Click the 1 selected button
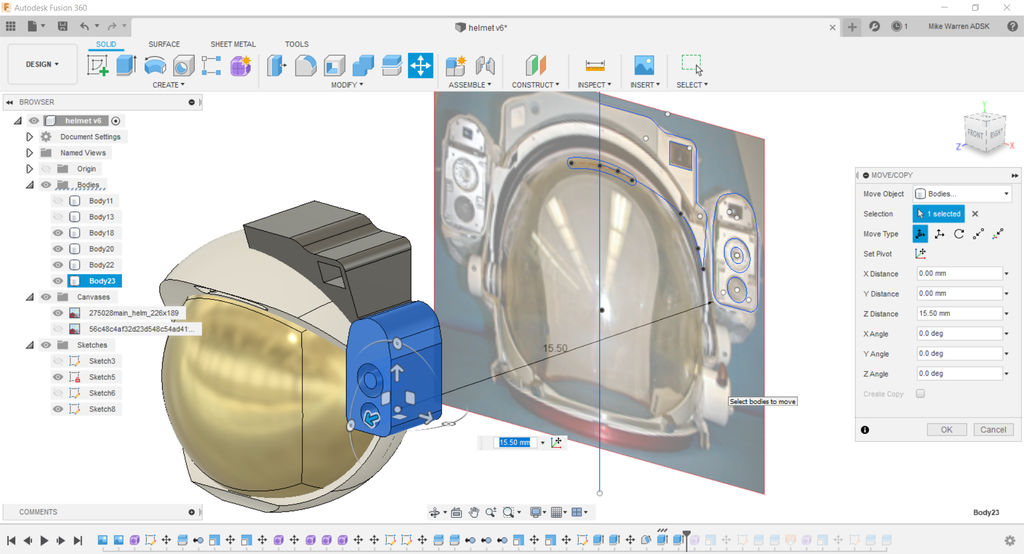Image resolution: width=1024 pixels, height=554 pixels. point(938,214)
